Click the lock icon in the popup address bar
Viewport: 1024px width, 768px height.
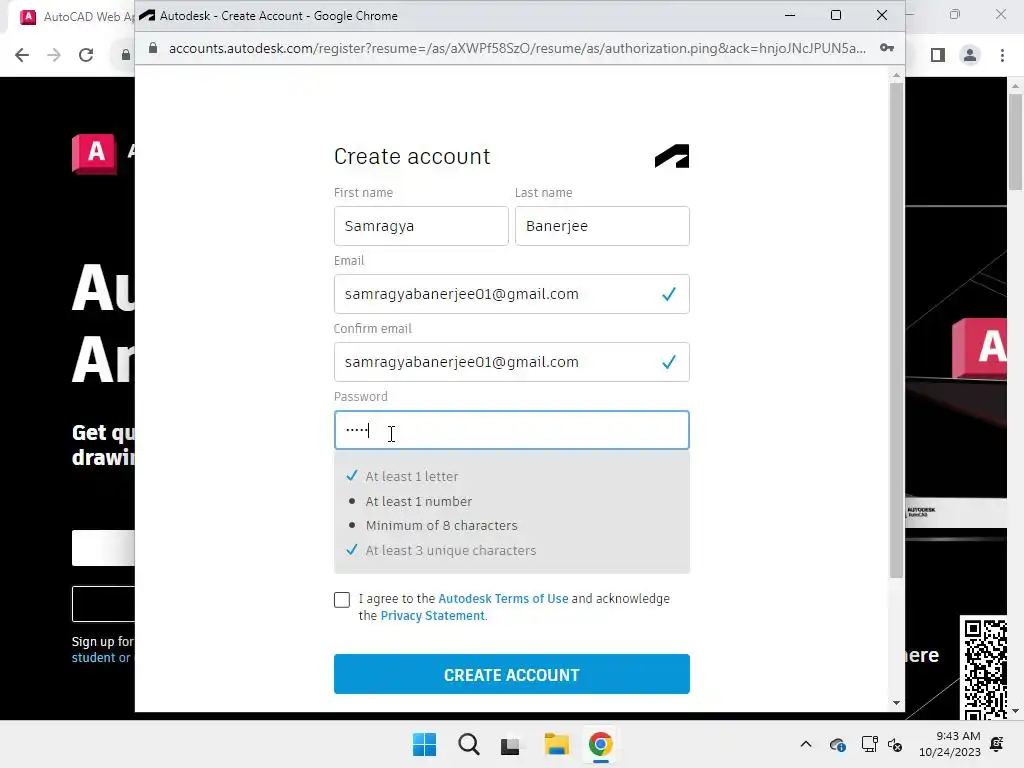pos(153,48)
